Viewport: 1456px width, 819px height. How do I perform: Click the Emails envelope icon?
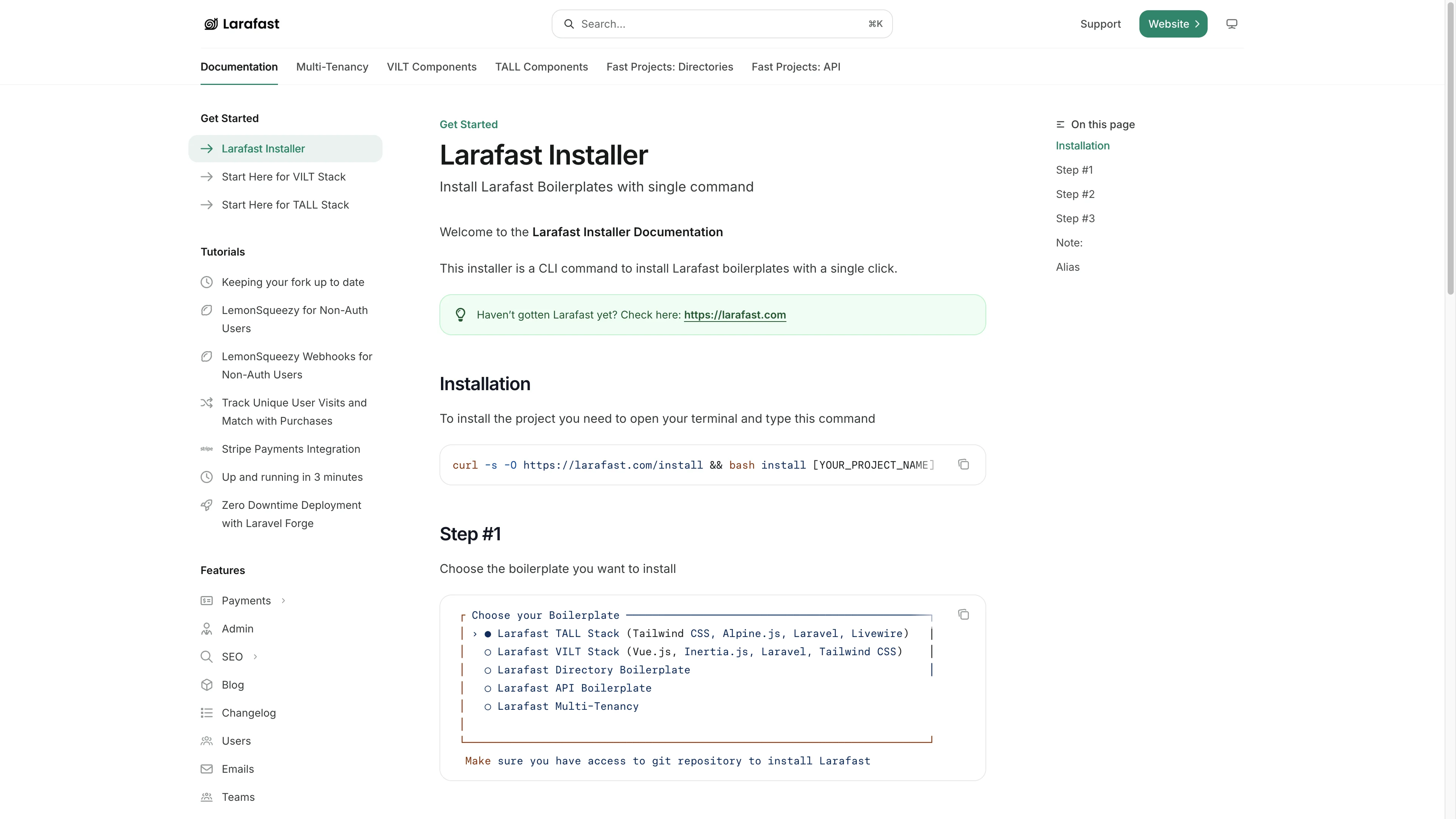click(207, 769)
